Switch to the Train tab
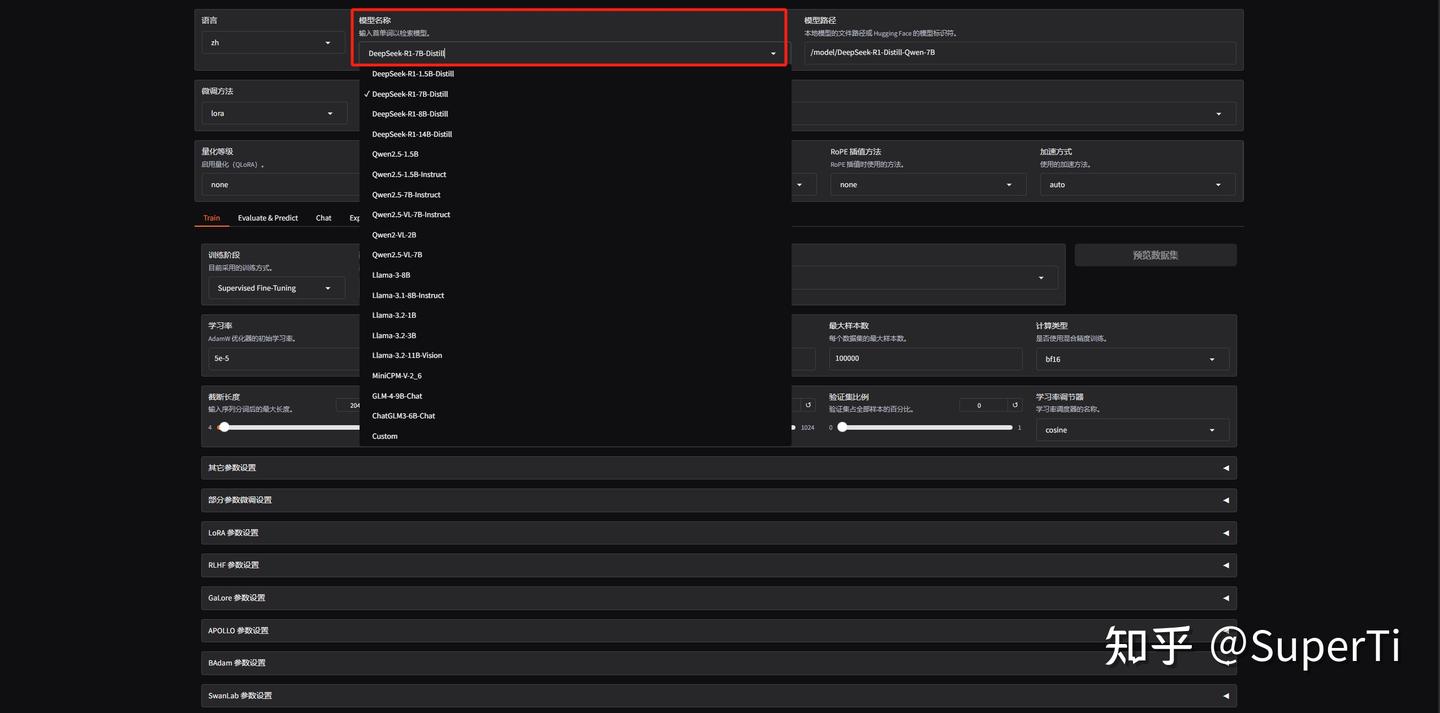This screenshot has height=713, width=1440. [212, 218]
